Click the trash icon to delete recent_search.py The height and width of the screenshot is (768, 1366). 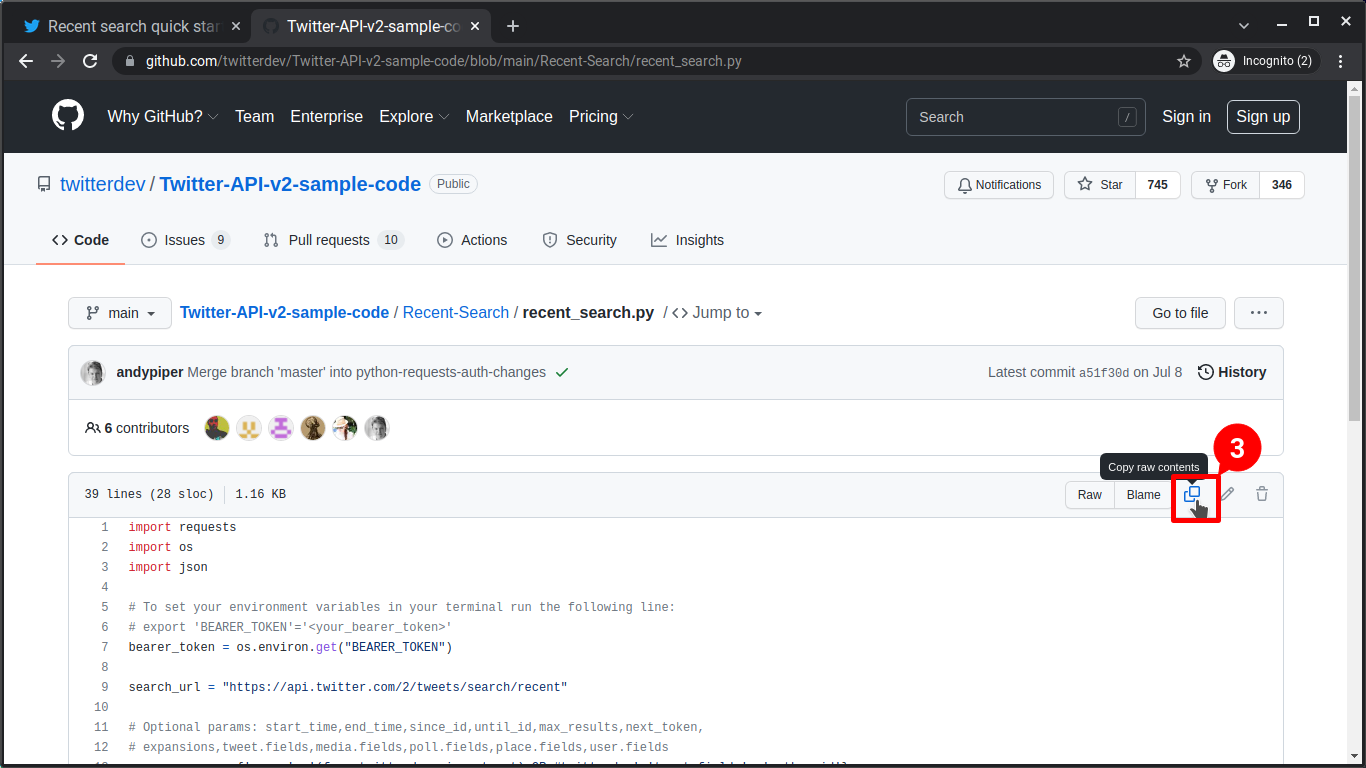1261,494
